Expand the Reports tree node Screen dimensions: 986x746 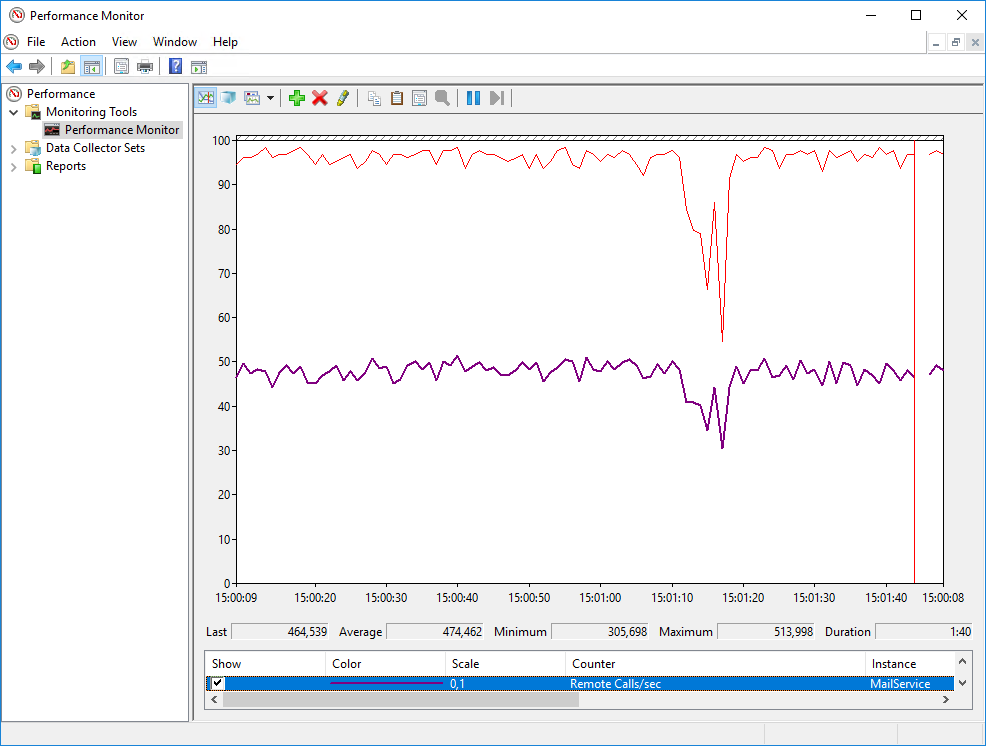point(14,166)
